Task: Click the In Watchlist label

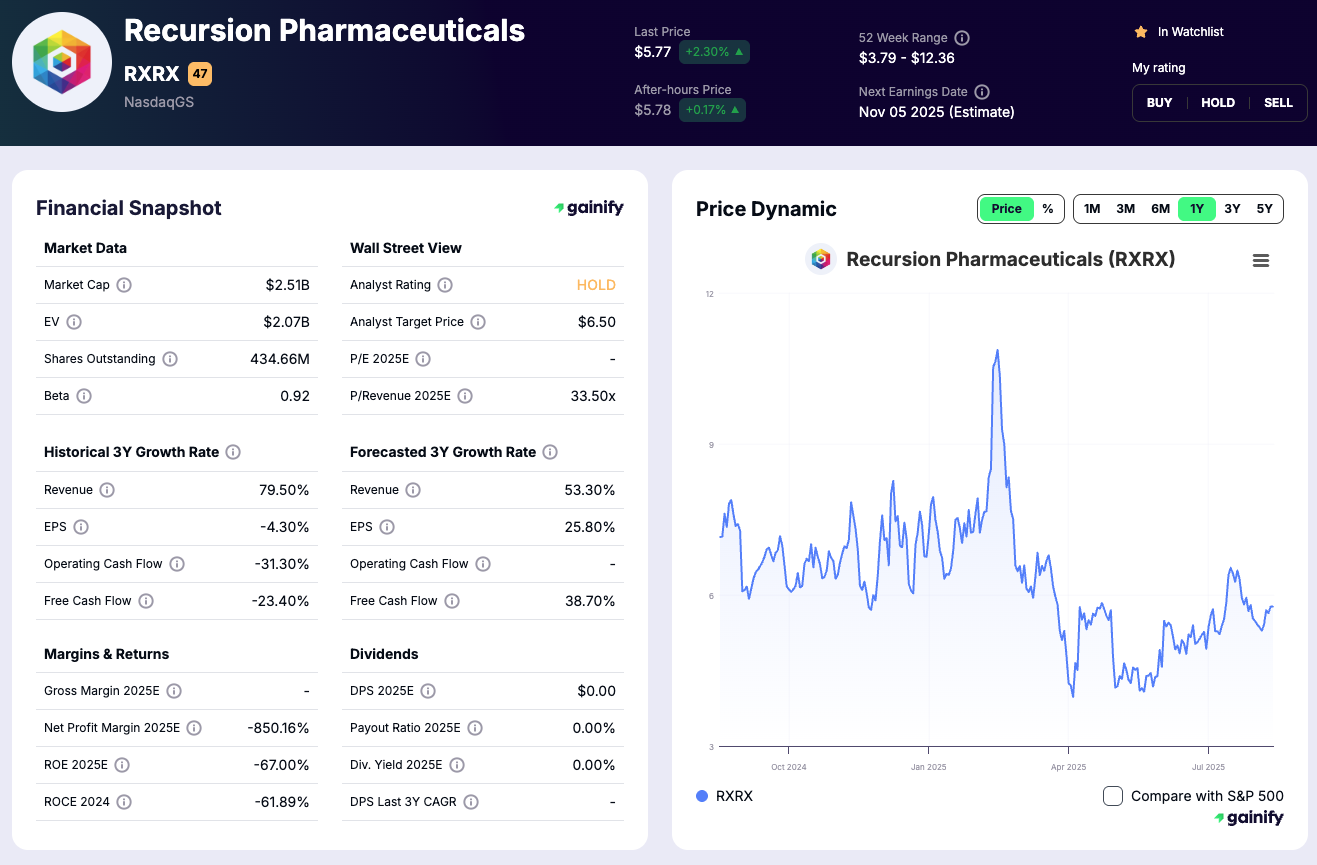Action: pos(1190,32)
